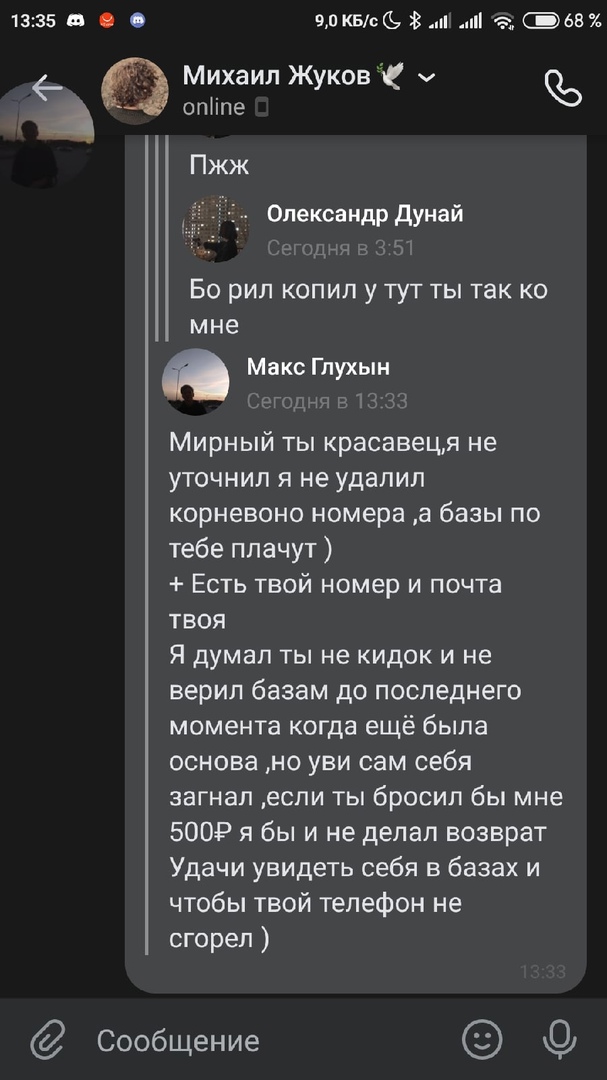Tap the Михаил Жуков chat title
Viewport: 607px width, 1080px height.
pos(276,76)
